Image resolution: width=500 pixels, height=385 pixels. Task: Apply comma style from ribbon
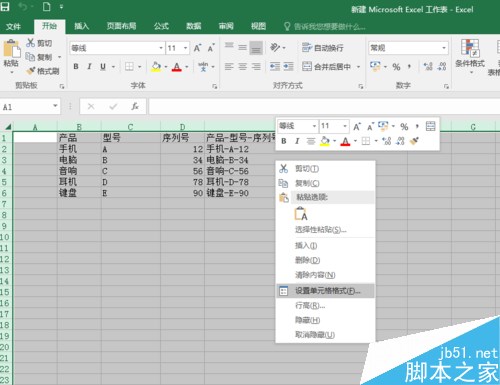(409, 67)
